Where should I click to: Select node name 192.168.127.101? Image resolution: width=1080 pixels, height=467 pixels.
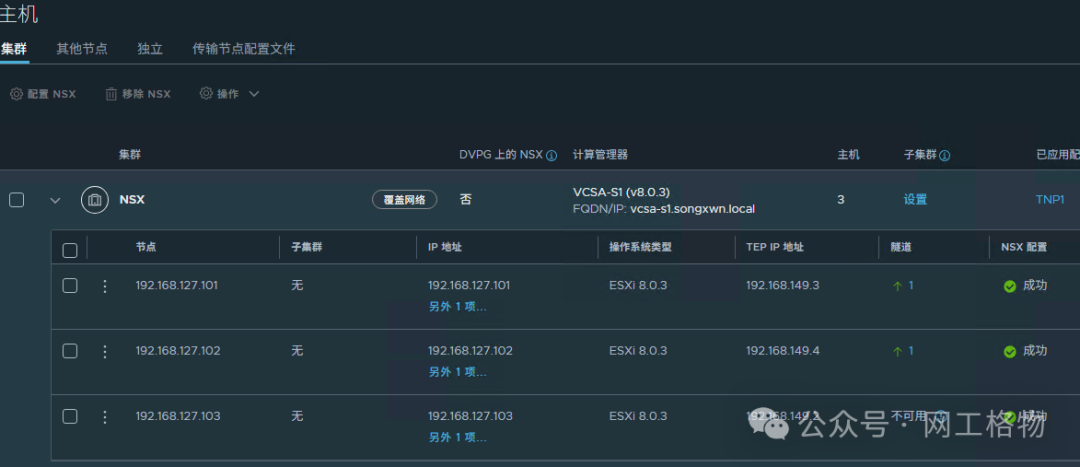point(177,285)
